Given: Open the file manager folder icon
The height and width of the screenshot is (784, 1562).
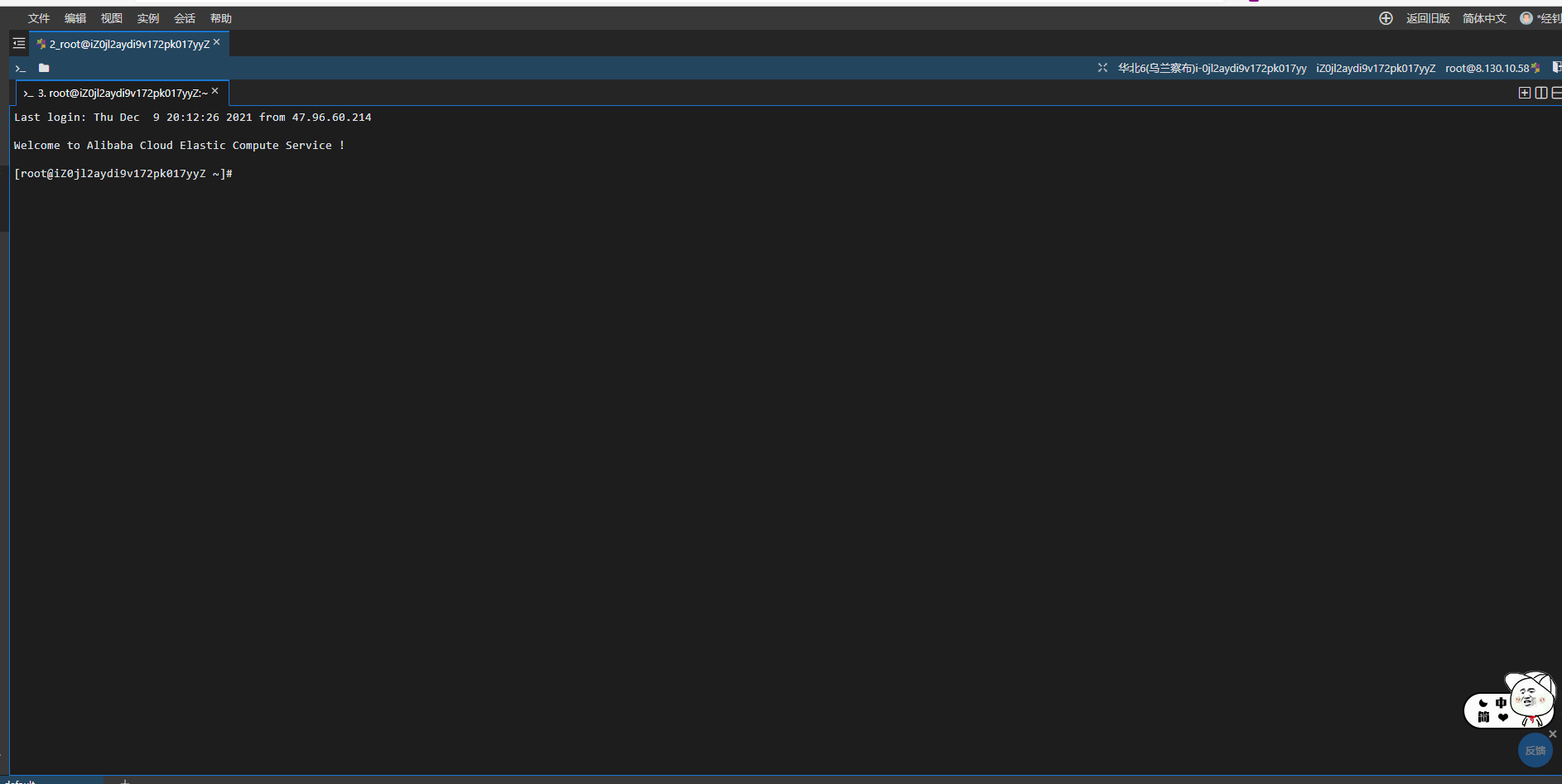Looking at the screenshot, I should click(43, 68).
